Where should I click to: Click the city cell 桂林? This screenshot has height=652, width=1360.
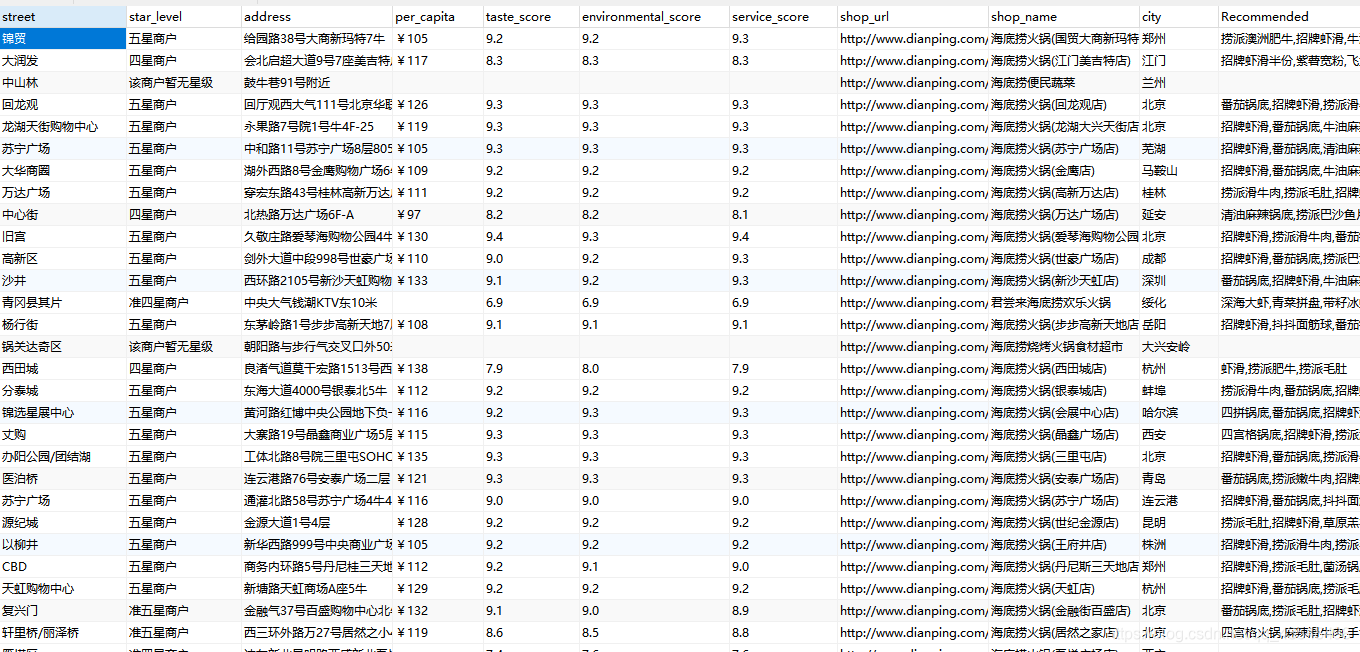pos(1179,192)
